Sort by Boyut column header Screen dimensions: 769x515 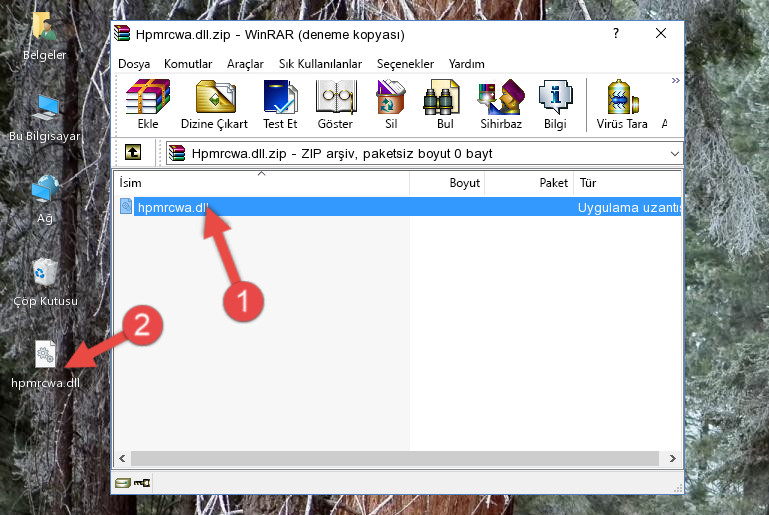pyautogui.click(x=447, y=183)
